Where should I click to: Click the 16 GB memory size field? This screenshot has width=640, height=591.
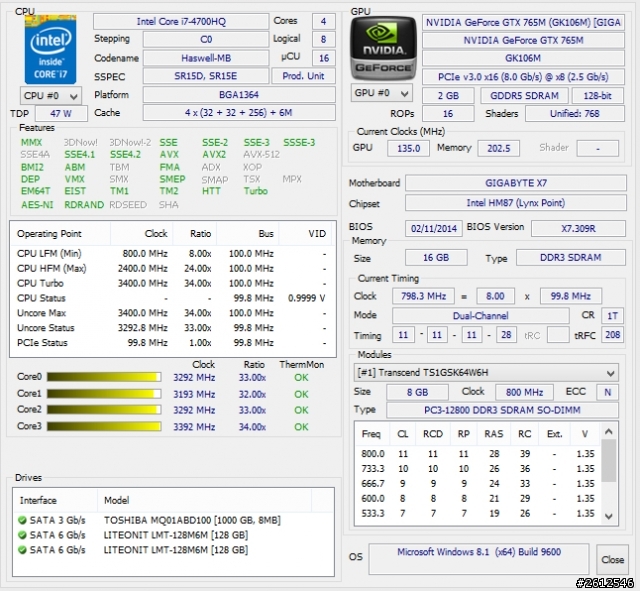[x=436, y=258]
